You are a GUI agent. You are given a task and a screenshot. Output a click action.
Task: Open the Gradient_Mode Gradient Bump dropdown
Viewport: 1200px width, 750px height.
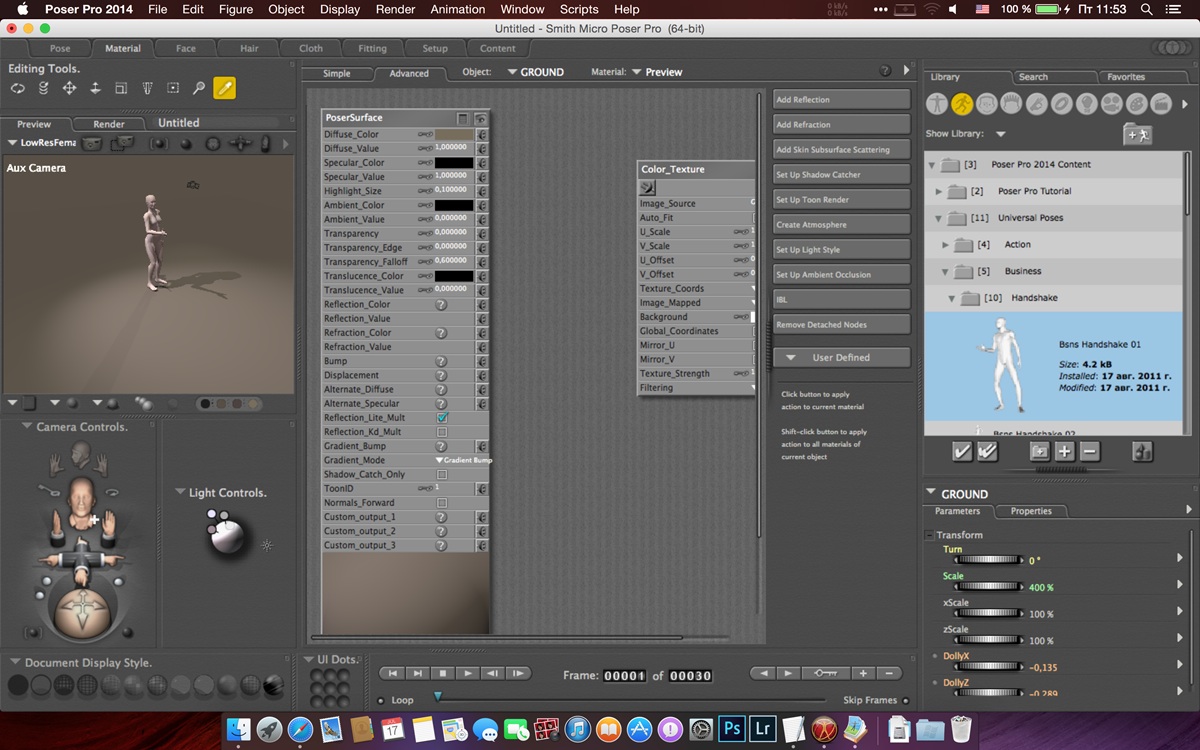click(464, 460)
